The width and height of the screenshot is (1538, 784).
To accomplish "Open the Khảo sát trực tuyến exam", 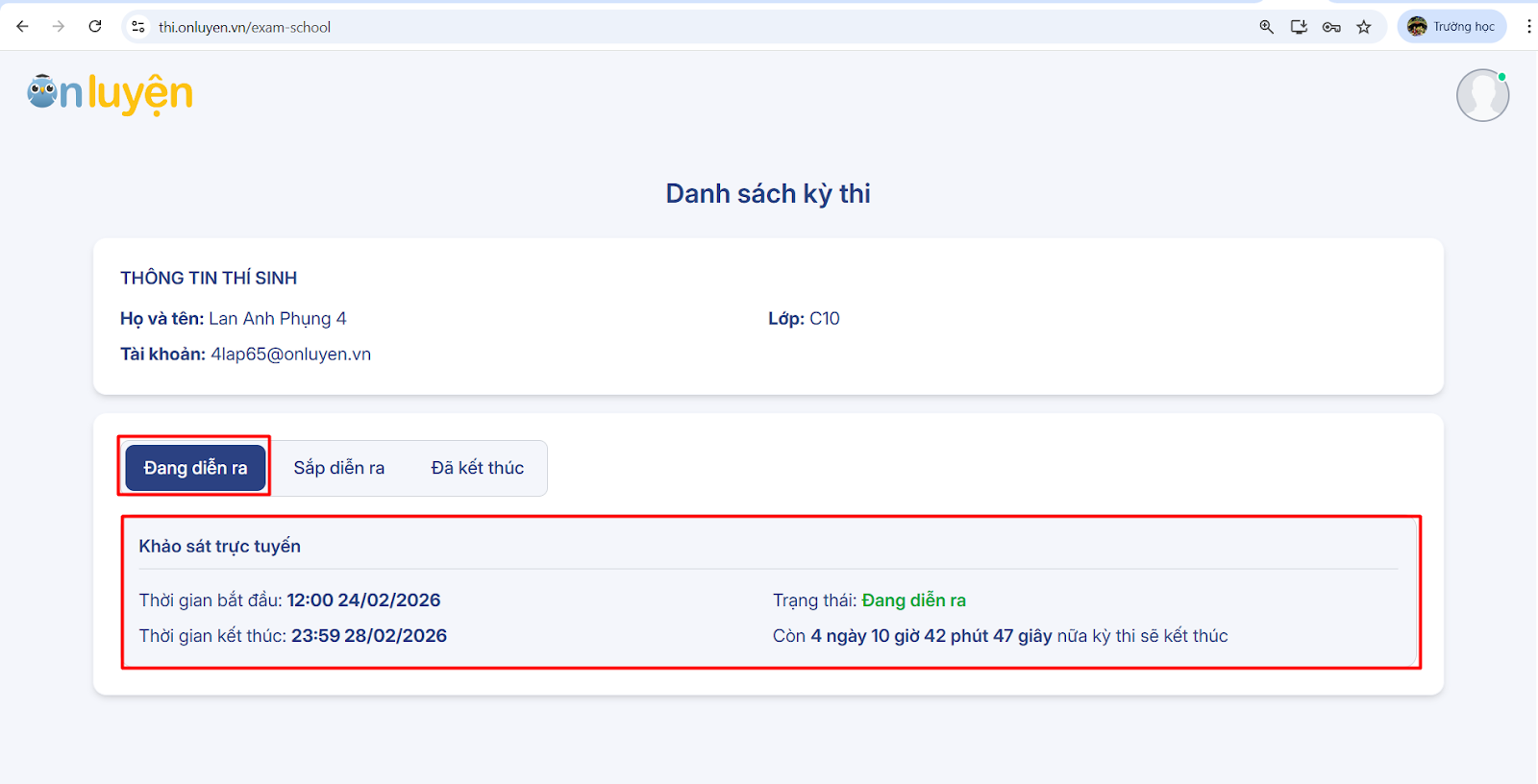I will tap(220, 547).
